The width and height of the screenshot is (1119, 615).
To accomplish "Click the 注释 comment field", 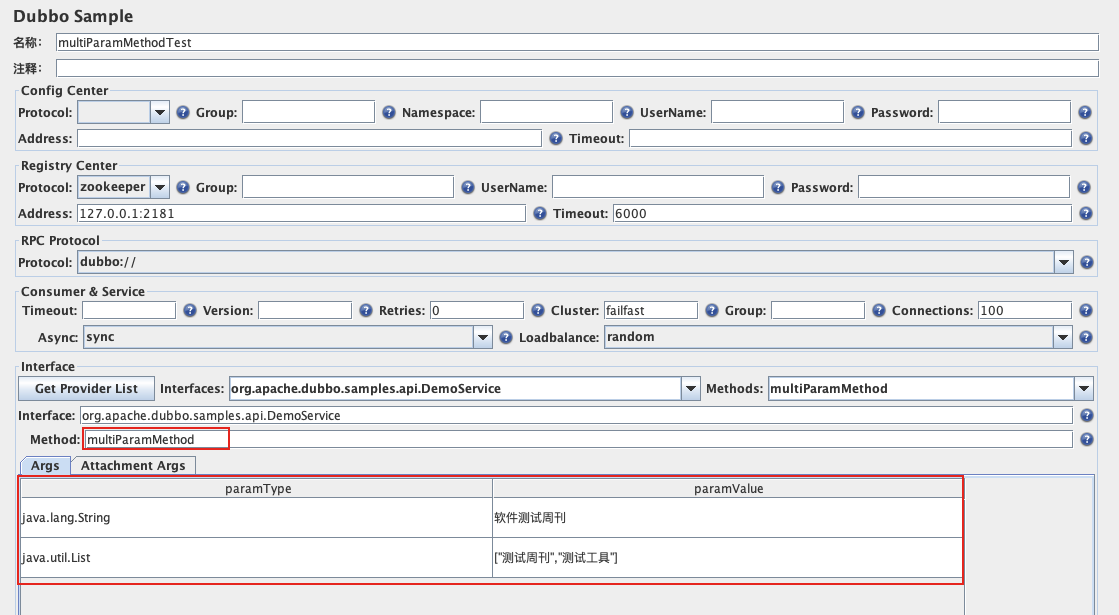I will point(577,68).
